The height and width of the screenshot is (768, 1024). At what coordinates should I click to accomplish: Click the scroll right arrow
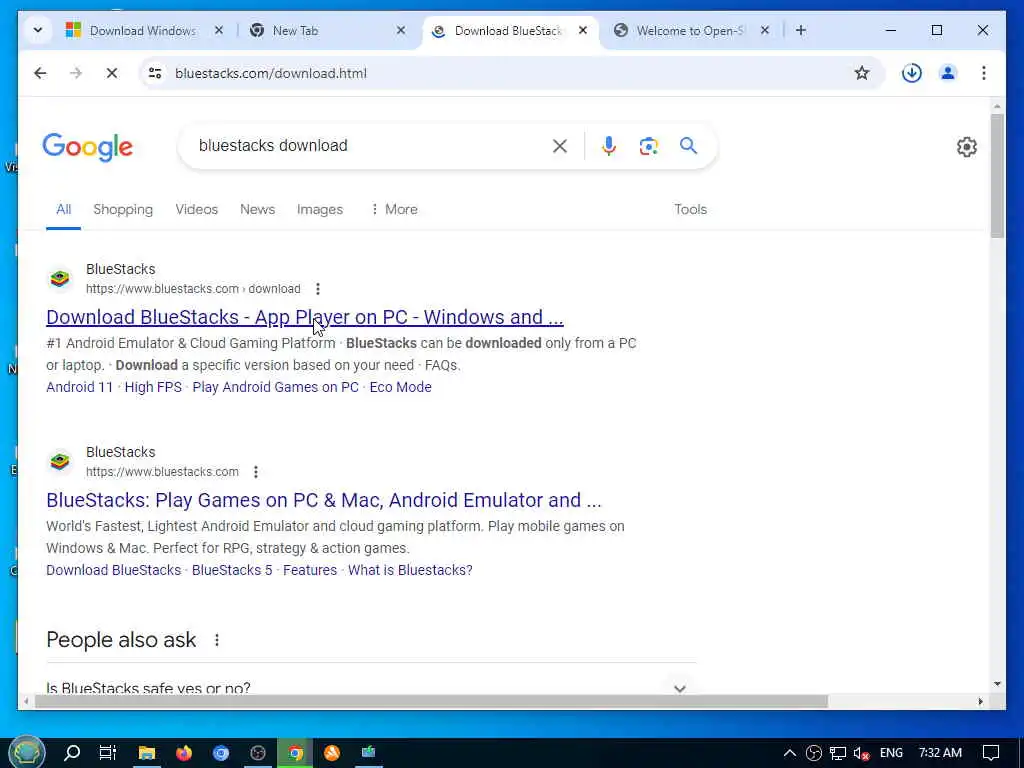(x=980, y=701)
